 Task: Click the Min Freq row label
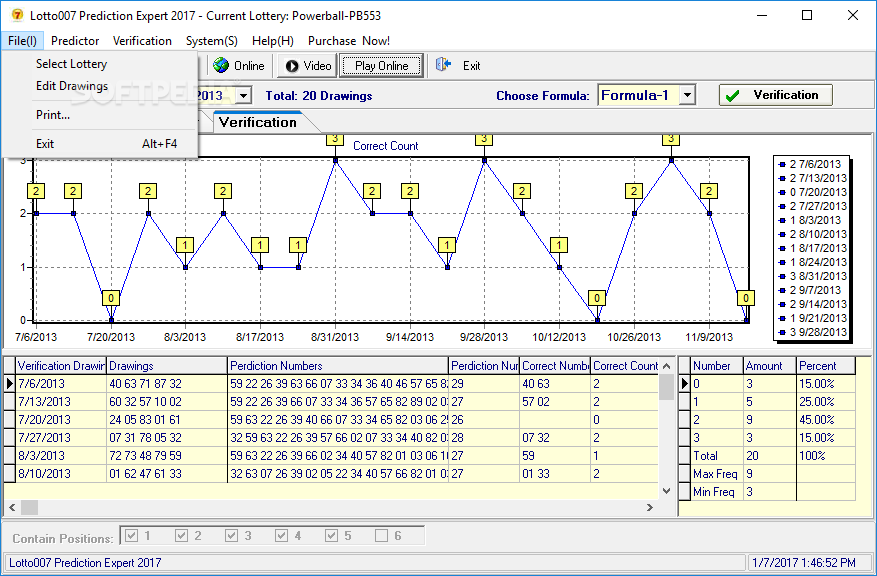tap(714, 492)
